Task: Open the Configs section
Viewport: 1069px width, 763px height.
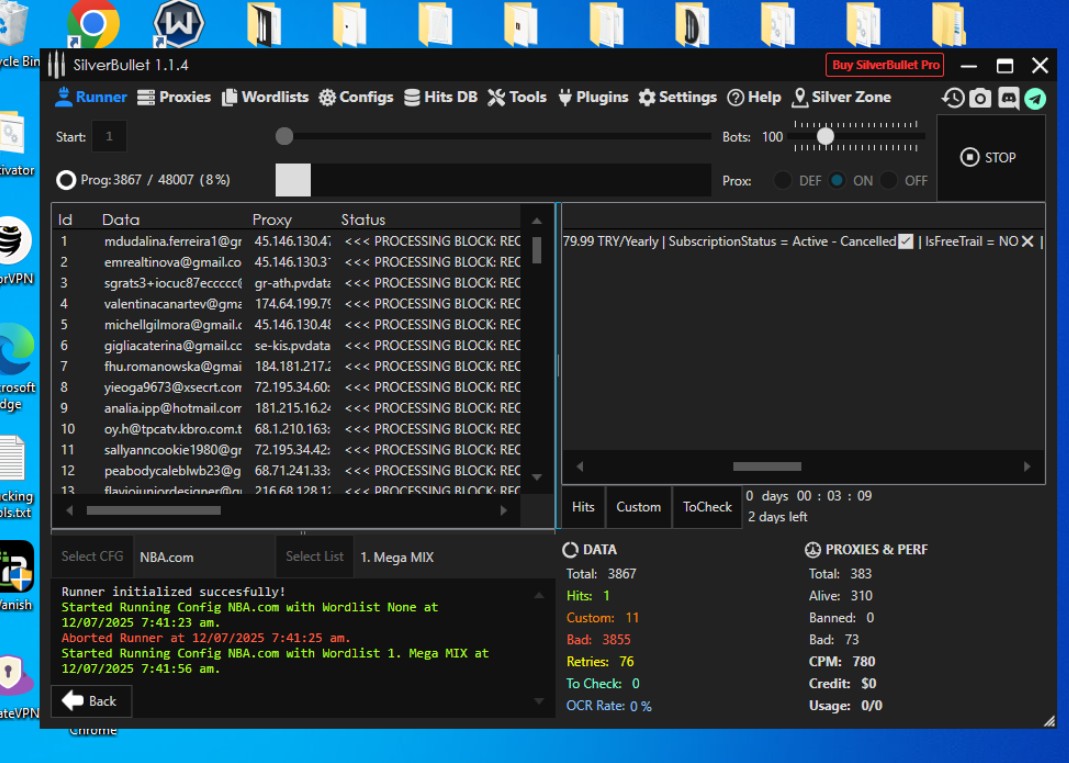Action: point(356,98)
